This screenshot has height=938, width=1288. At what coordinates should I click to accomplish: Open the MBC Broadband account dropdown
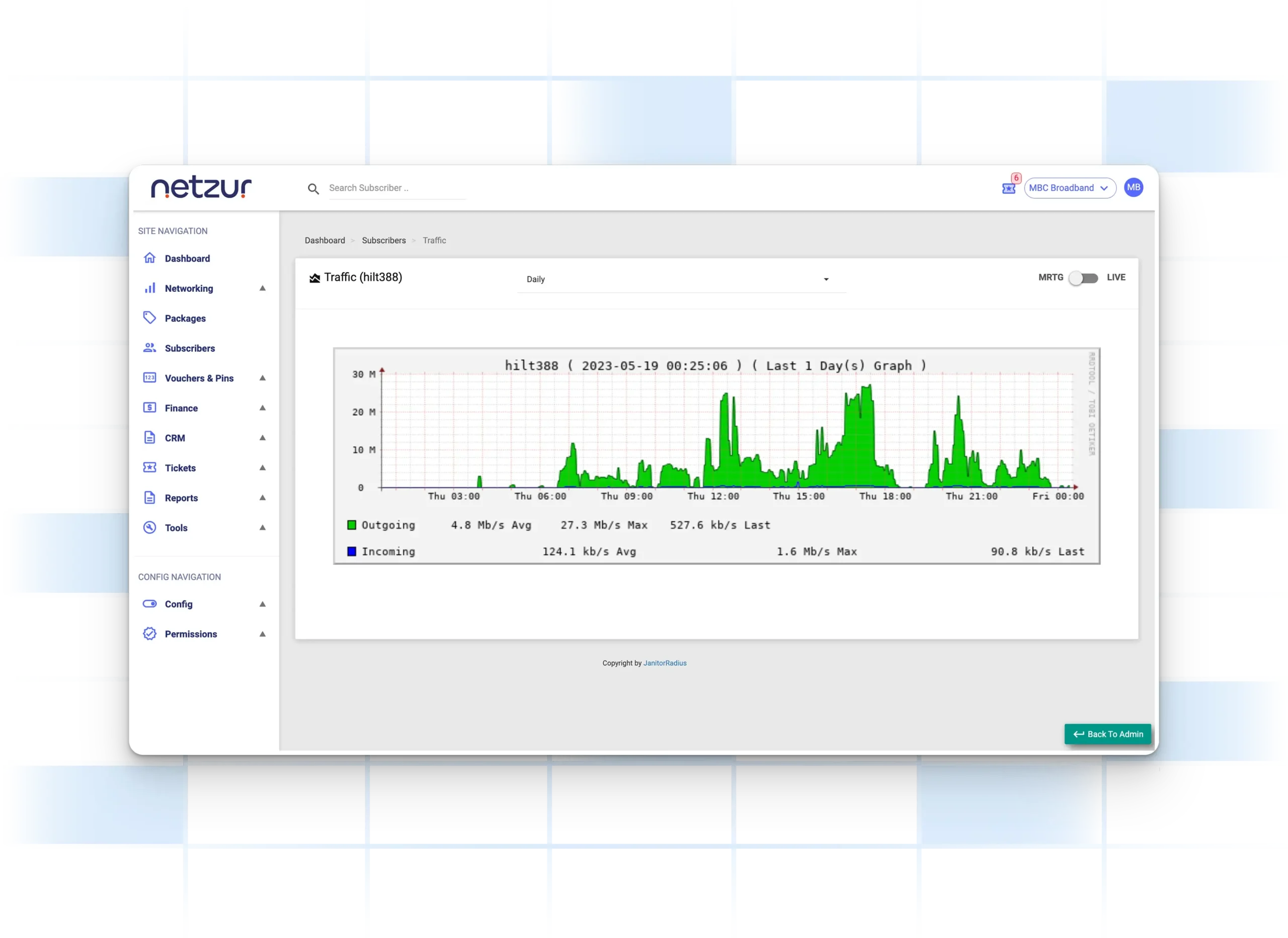(1069, 188)
